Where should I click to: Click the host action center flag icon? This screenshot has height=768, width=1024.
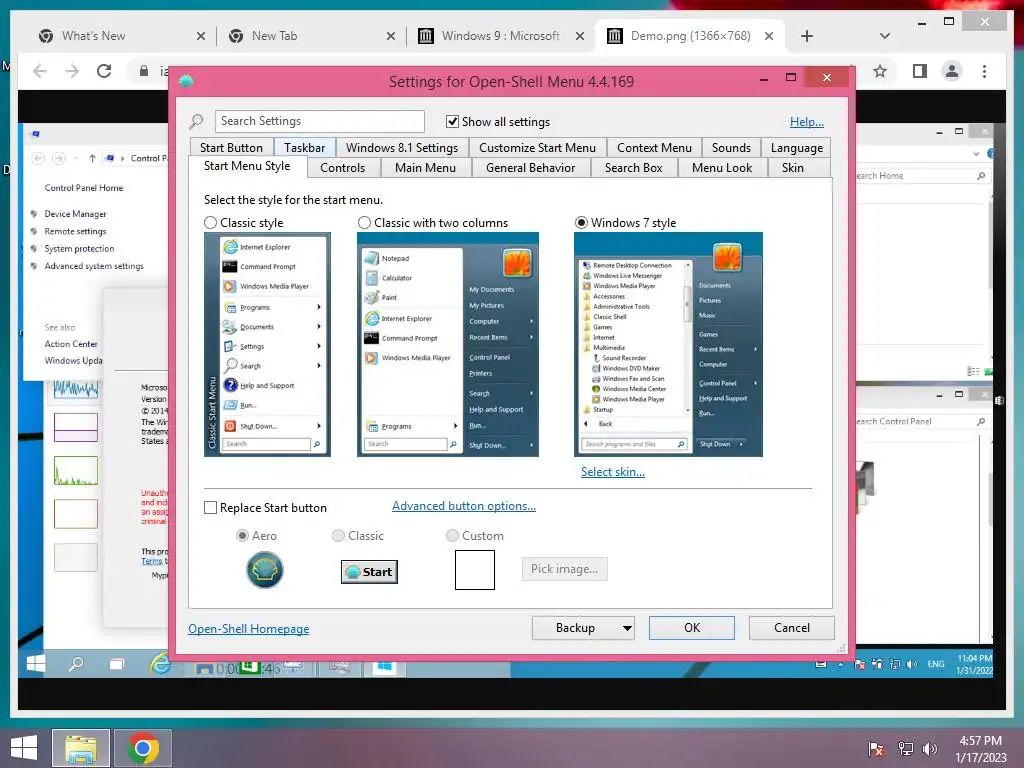tap(876, 748)
